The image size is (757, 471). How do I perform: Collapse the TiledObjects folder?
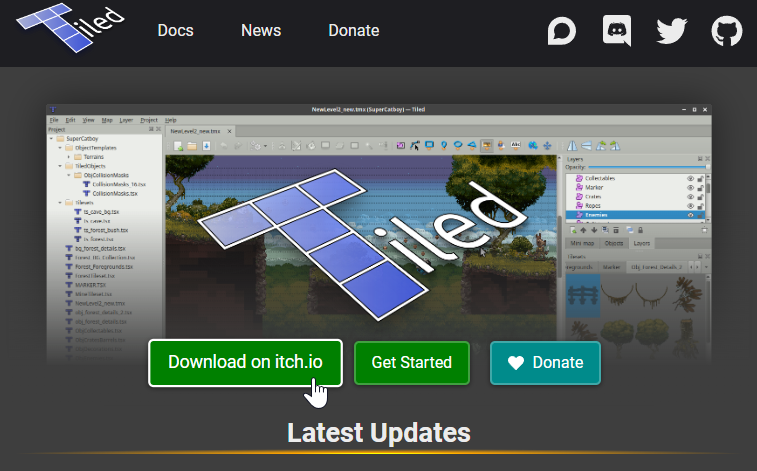(60, 166)
